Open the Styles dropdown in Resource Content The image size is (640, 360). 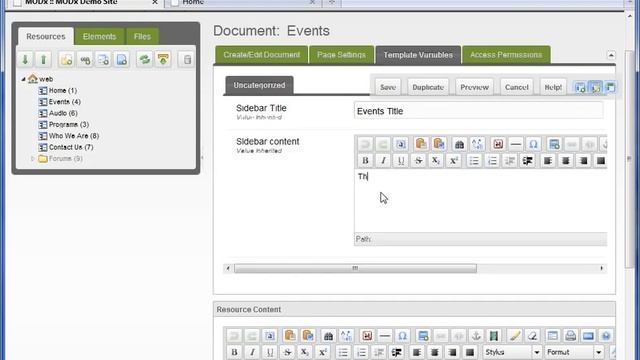tap(513, 352)
